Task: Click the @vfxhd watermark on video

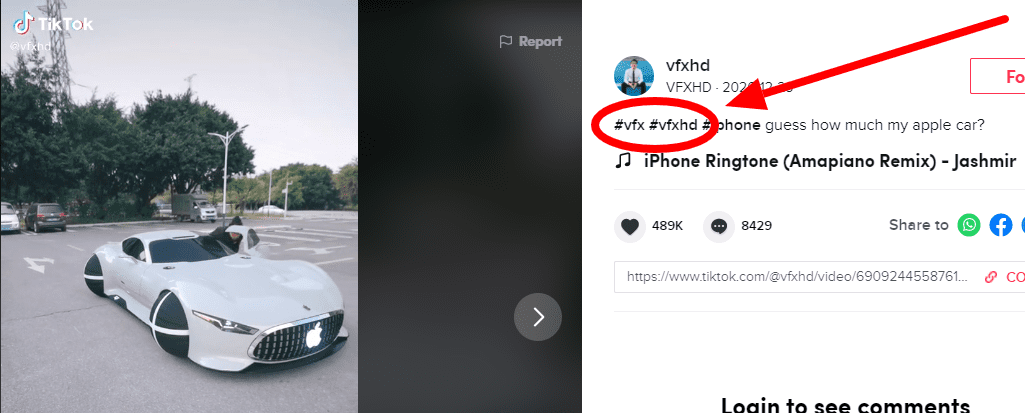Action: [x=30, y=47]
